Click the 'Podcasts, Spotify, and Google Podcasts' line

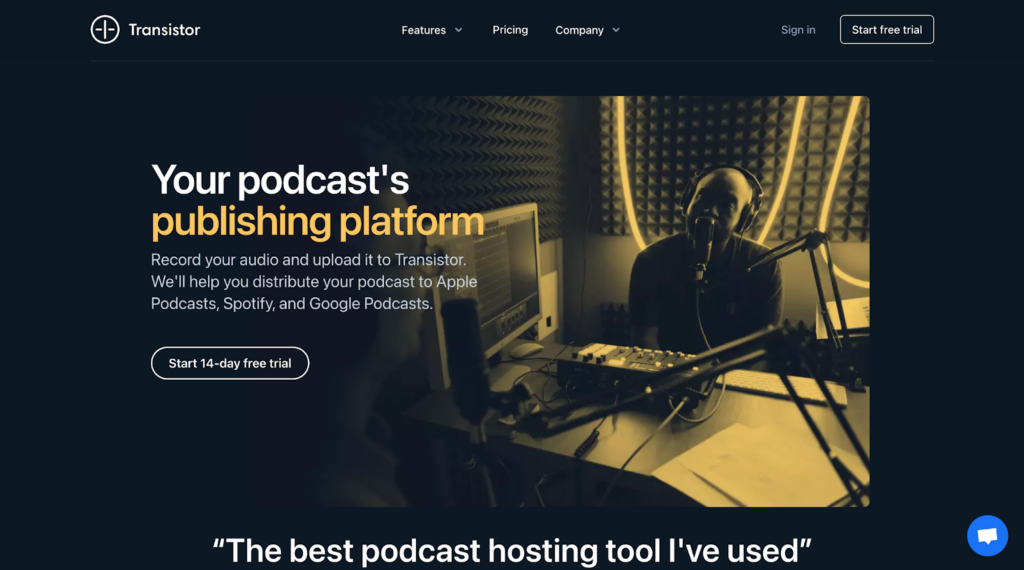(292, 304)
